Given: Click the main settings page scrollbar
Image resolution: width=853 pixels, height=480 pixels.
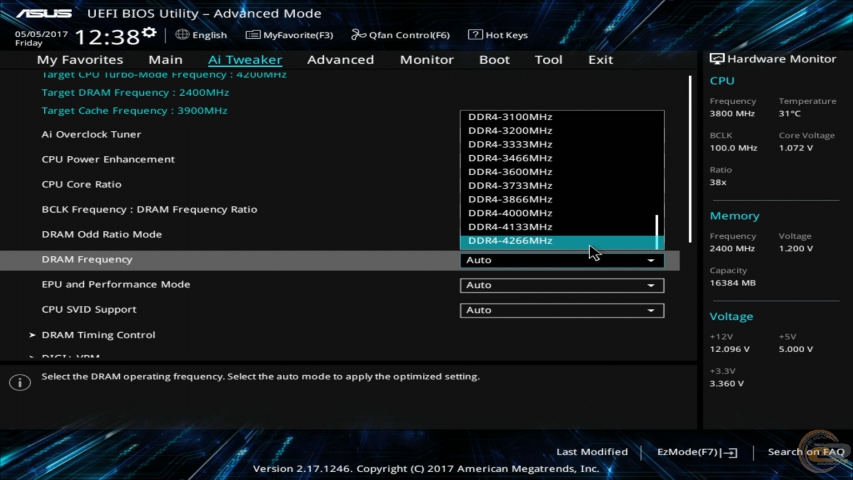Looking at the screenshot, I should point(690,159).
